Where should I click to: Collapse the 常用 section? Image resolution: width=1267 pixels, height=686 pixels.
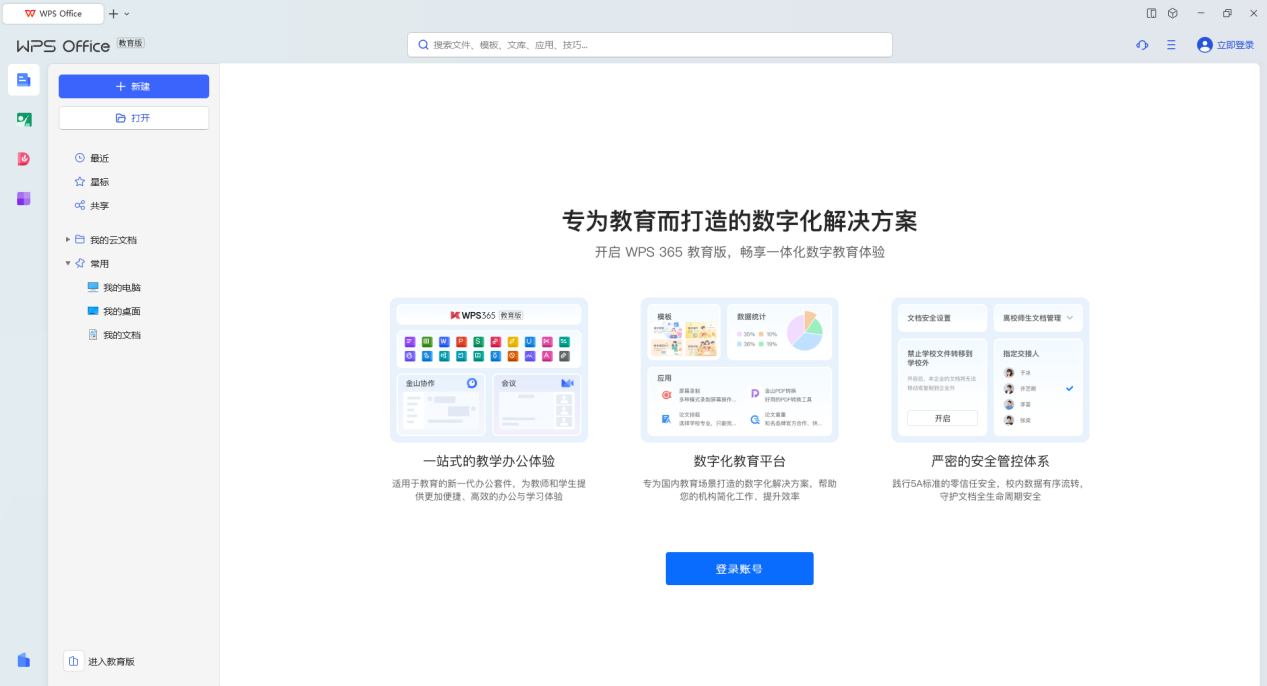[68, 263]
